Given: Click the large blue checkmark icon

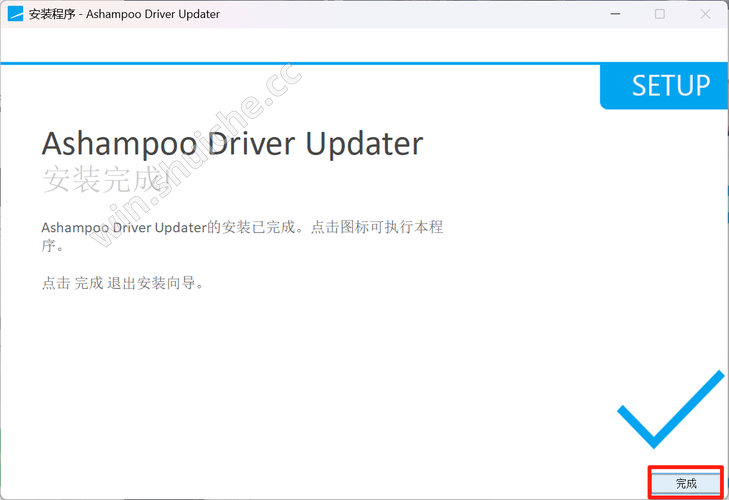Looking at the screenshot, I should [671, 409].
